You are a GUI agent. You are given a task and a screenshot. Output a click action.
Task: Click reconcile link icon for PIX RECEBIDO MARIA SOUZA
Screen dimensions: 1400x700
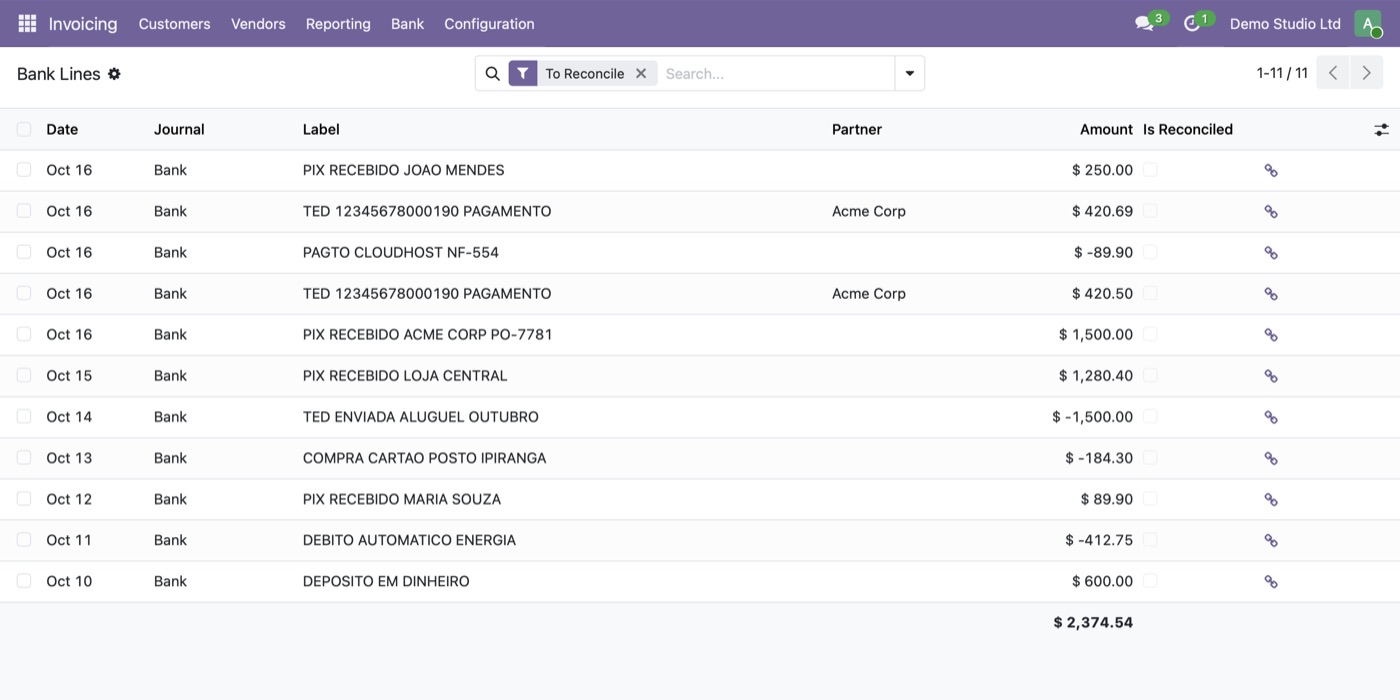[x=1271, y=499]
